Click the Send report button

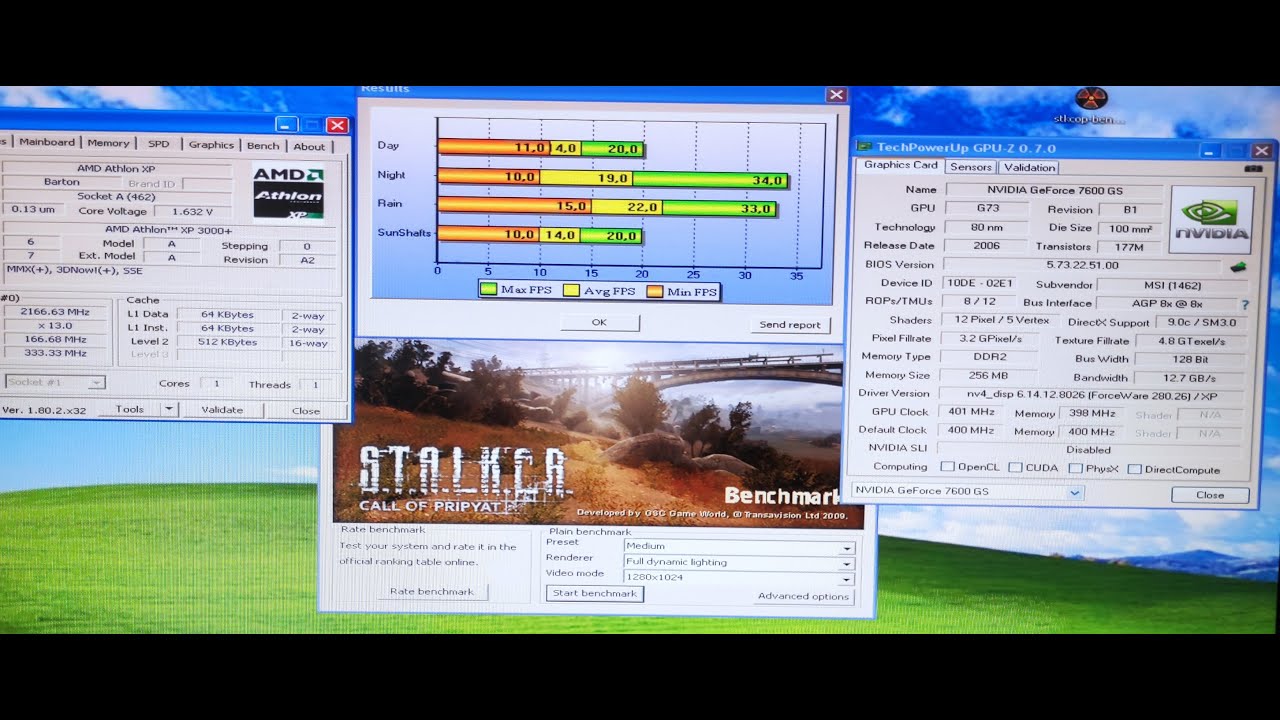(x=789, y=324)
